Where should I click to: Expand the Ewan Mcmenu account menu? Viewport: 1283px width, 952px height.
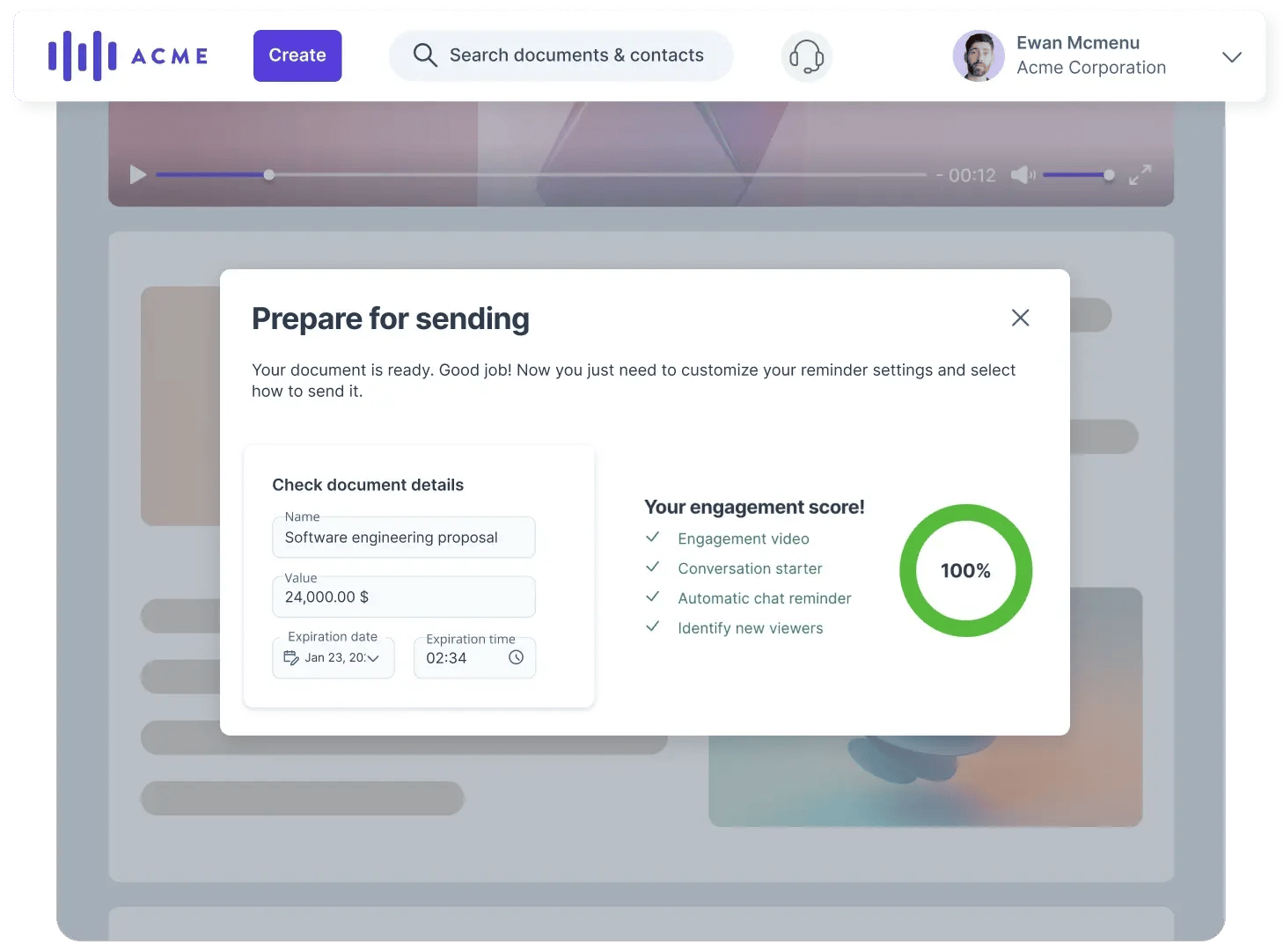click(x=1232, y=56)
